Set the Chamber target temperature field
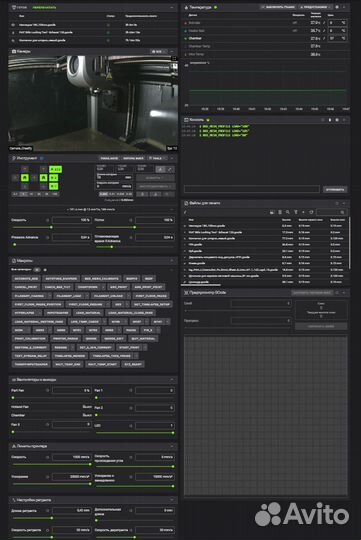 (x=337, y=38)
